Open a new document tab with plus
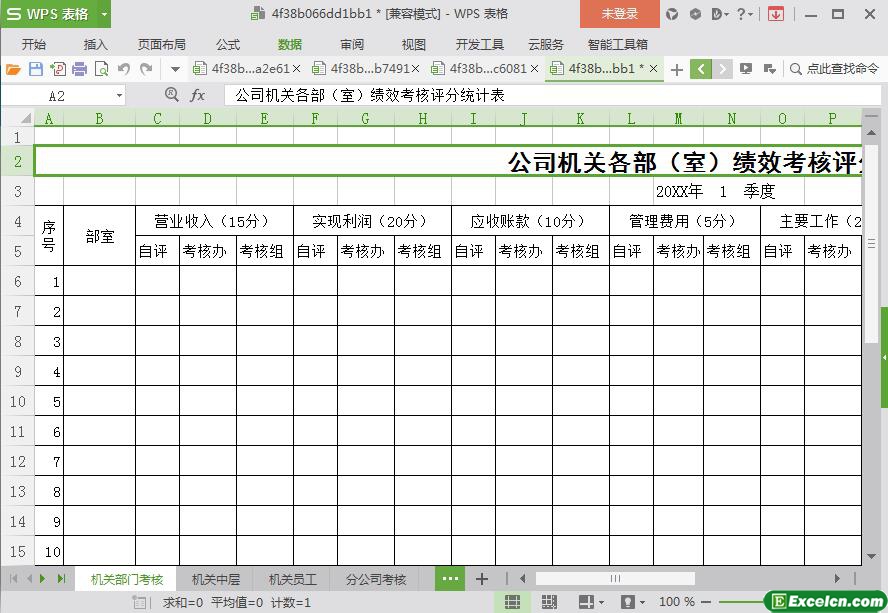Screen dimensions: 888x613 [677, 69]
